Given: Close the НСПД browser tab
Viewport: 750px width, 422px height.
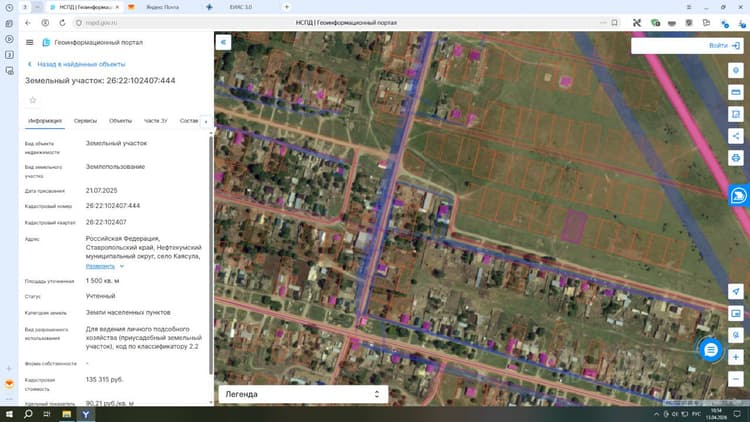Looking at the screenshot, I should tap(117, 7).
